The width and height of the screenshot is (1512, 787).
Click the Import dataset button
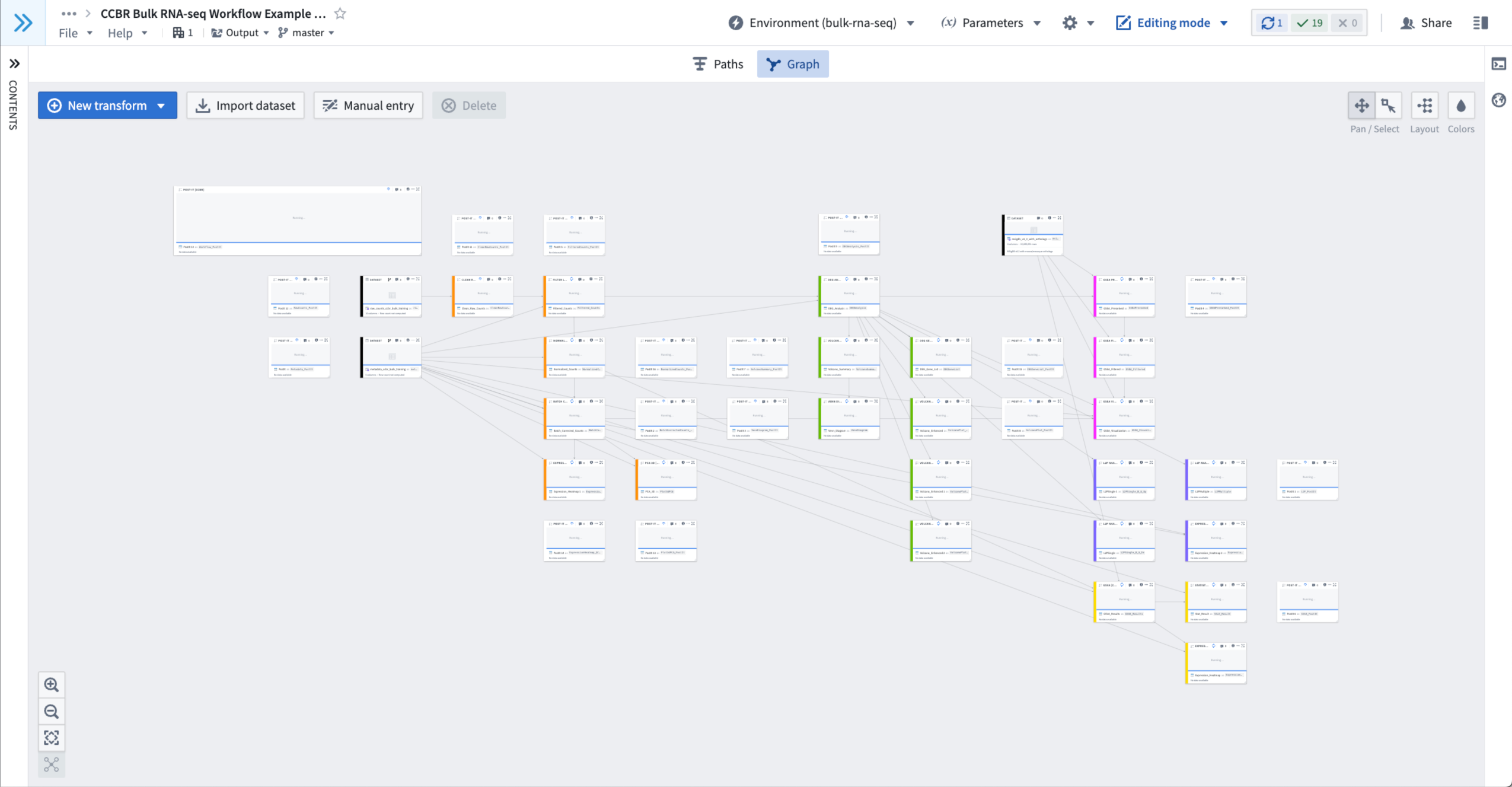coord(245,106)
